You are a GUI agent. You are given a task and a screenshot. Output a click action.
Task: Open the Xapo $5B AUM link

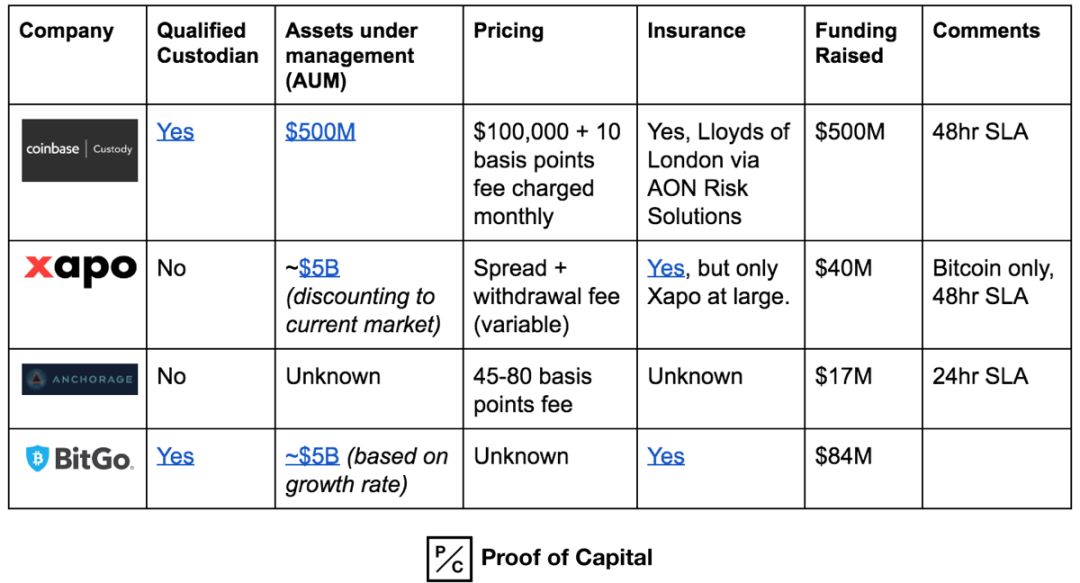click(319, 268)
